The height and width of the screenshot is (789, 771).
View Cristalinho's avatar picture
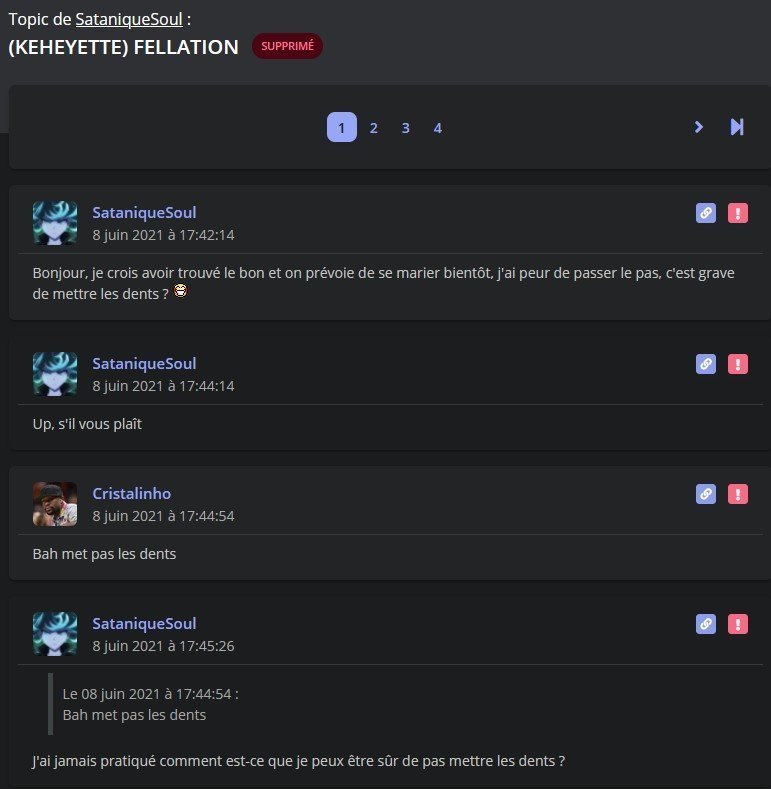[55, 504]
